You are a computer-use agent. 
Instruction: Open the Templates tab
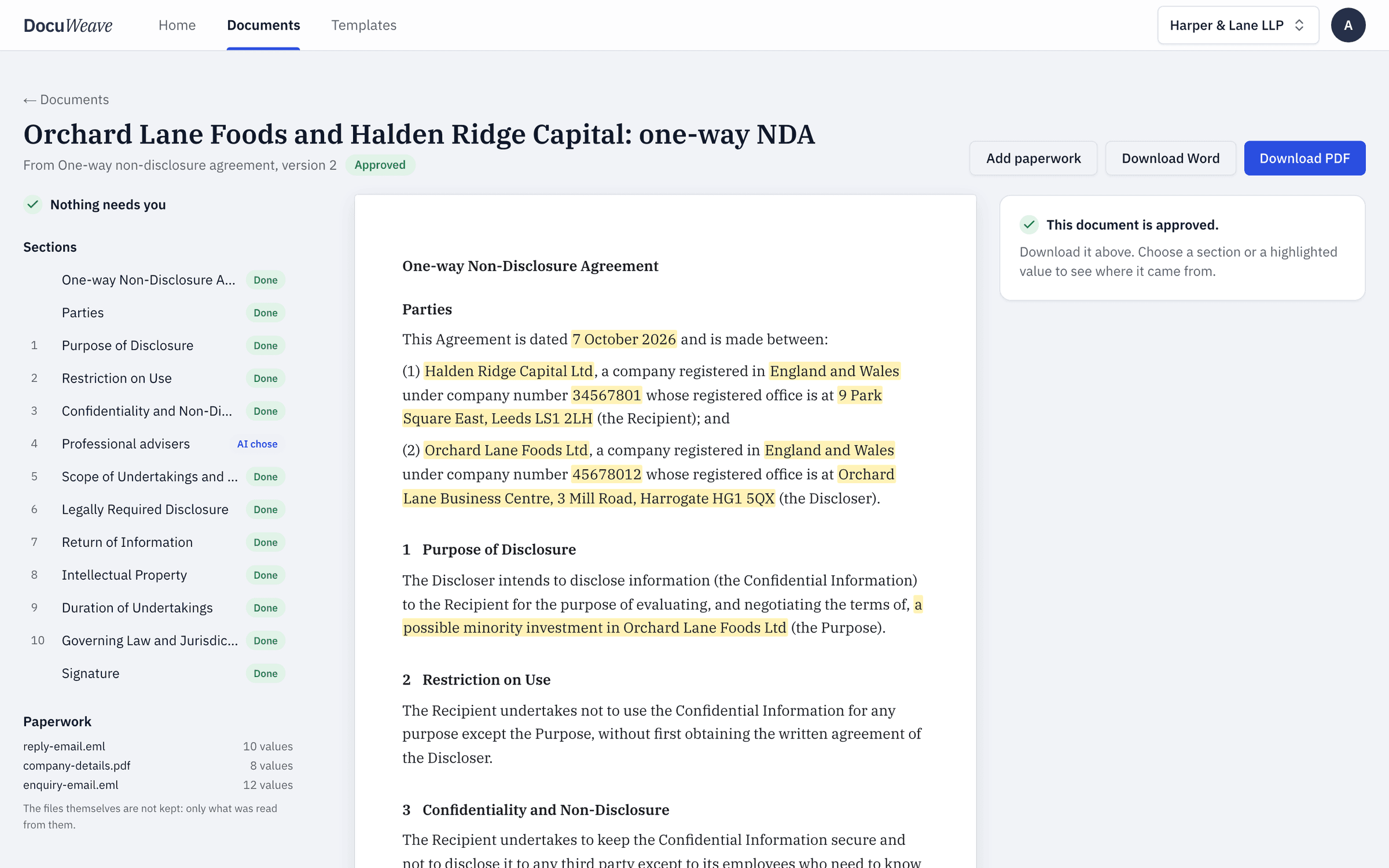point(363,25)
